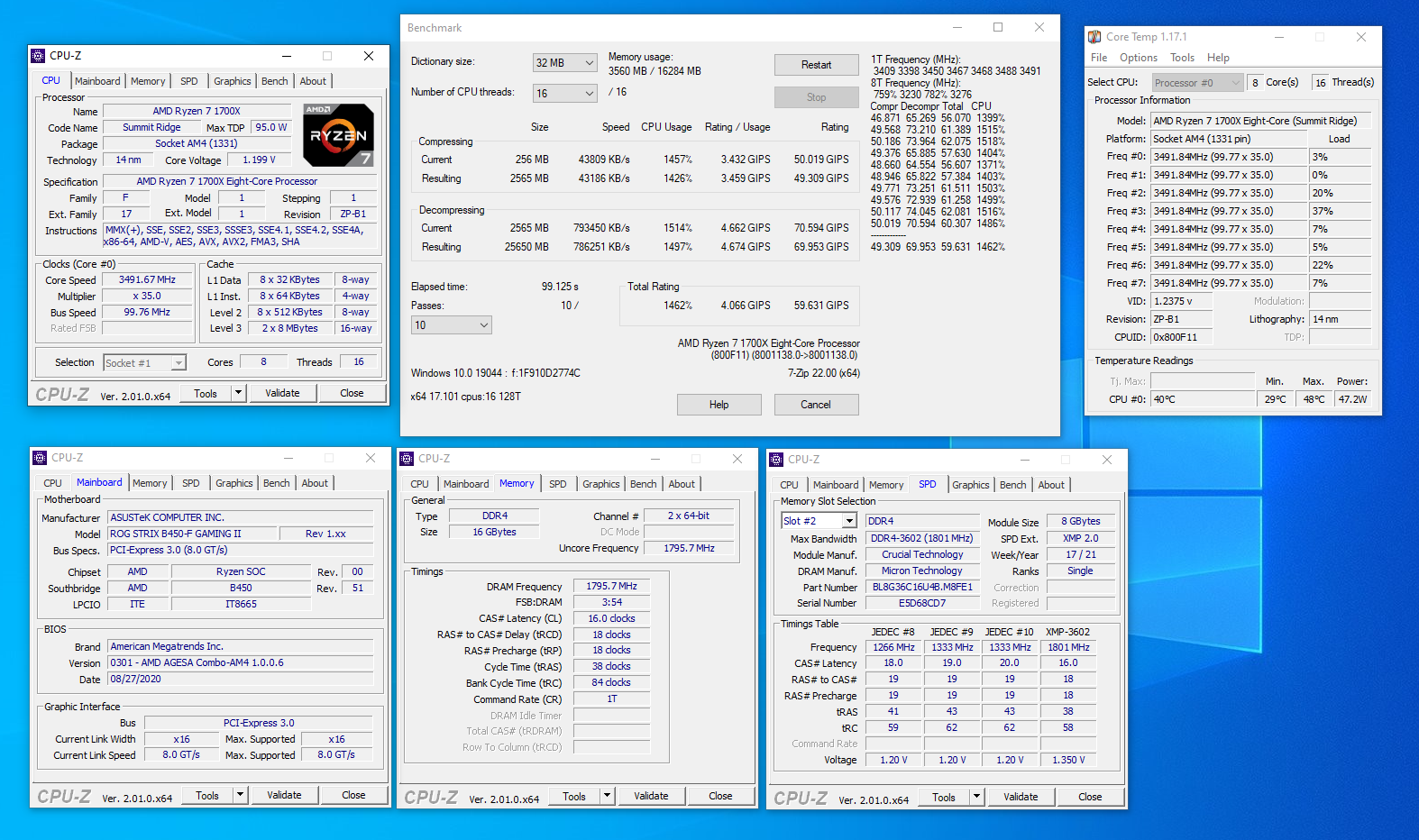1419x840 pixels.
Task: Switch to Bench tab in top-left CPU-Z window
Action: (275, 81)
